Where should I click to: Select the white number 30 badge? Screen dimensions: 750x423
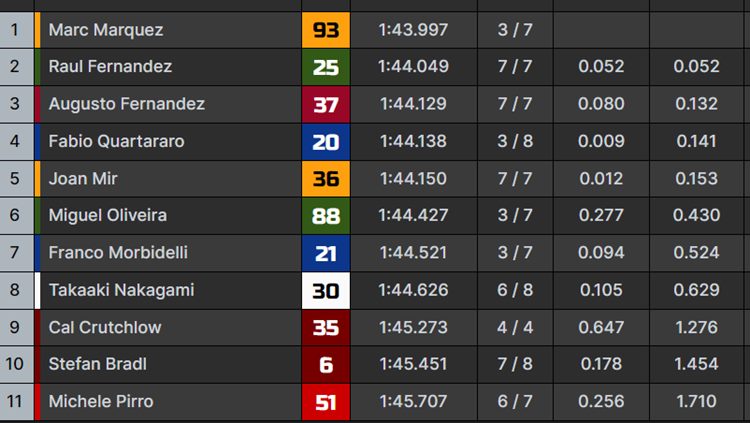(326, 290)
